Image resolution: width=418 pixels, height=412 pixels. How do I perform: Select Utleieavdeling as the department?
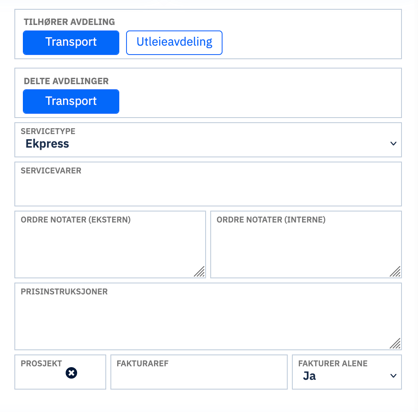(x=174, y=43)
